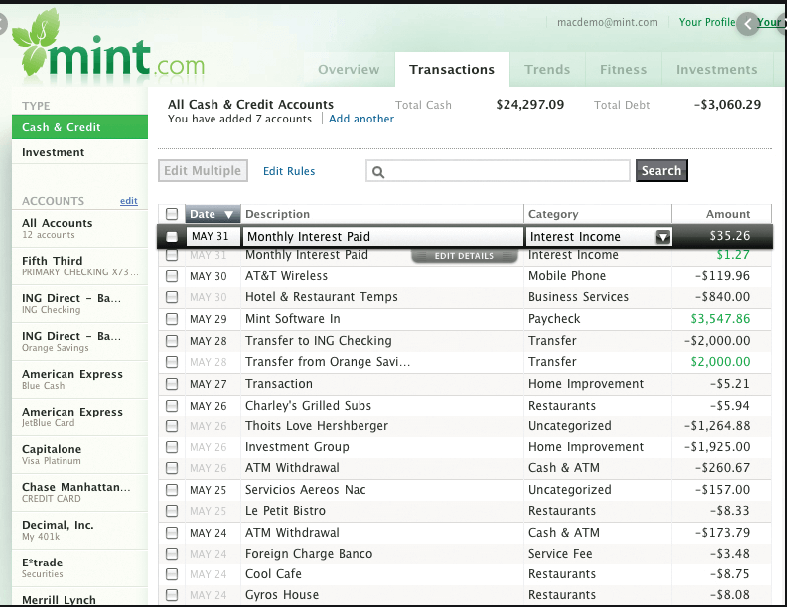Open the Fitness tab
The image size is (787, 607).
coord(623,69)
